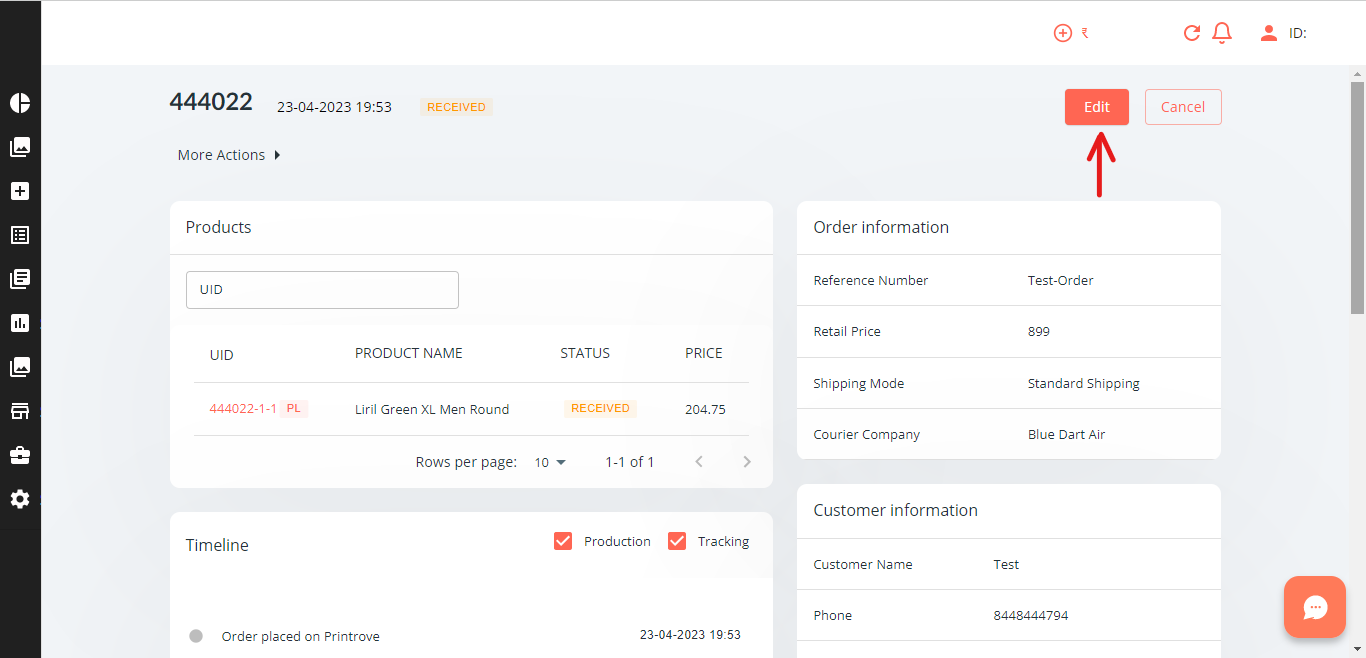
Task: Click the 1-1 of 1 pagination text
Action: (x=629, y=462)
